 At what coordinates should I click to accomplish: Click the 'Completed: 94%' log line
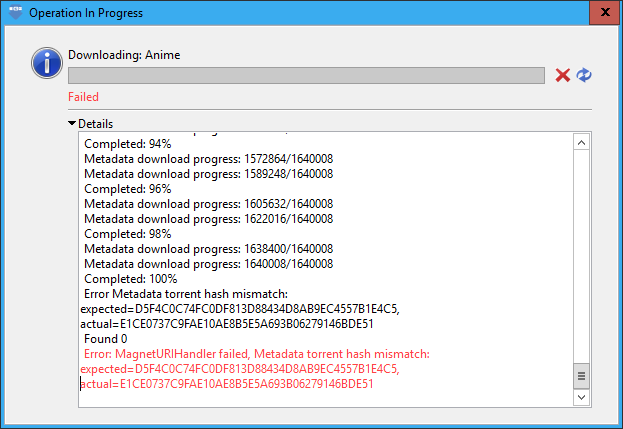(x=128, y=144)
